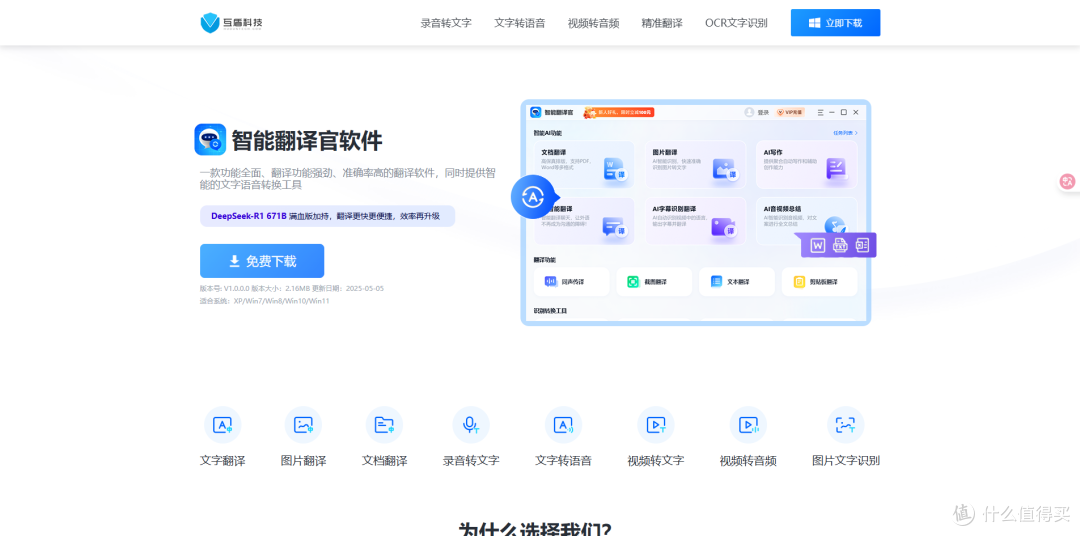The width and height of the screenshot is (1080, 536).
Task: Open the 图片翻译 card's picture icon
Action: 725,169
